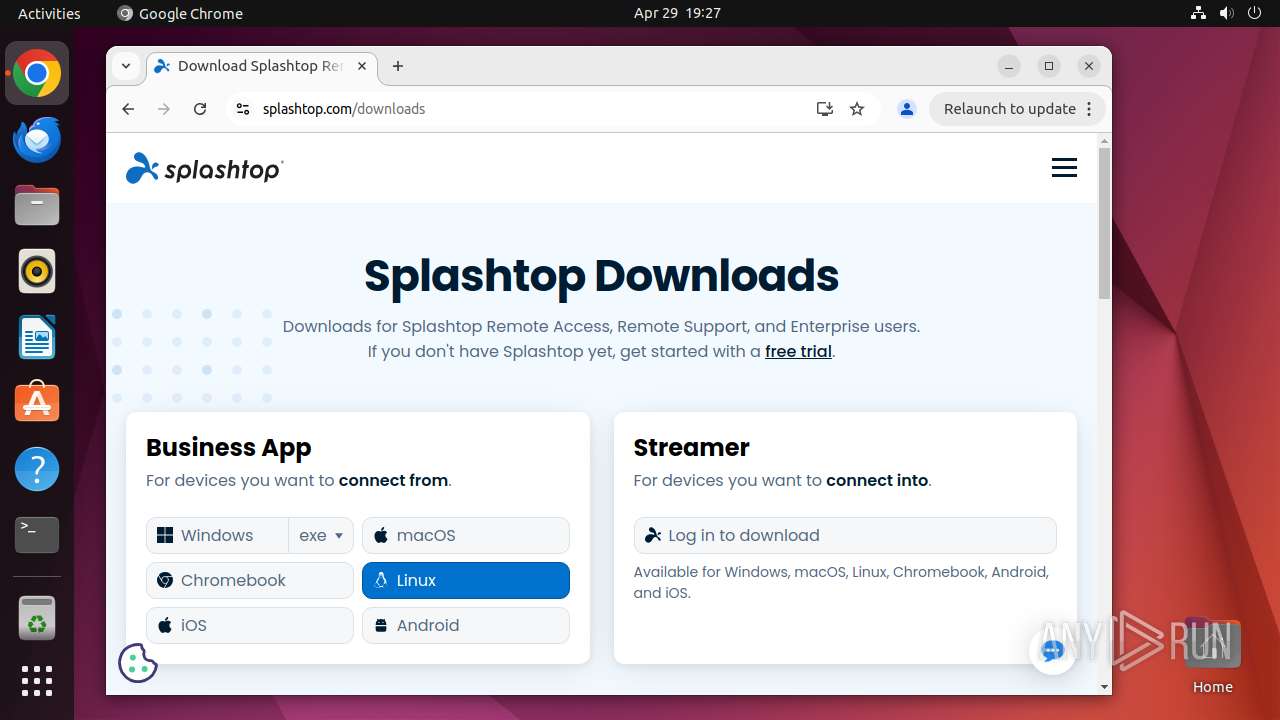Launch Rhythmbox from dock
Image resolution: width=1280 pixels, height=720 pixels.
[x=37, y=271]
